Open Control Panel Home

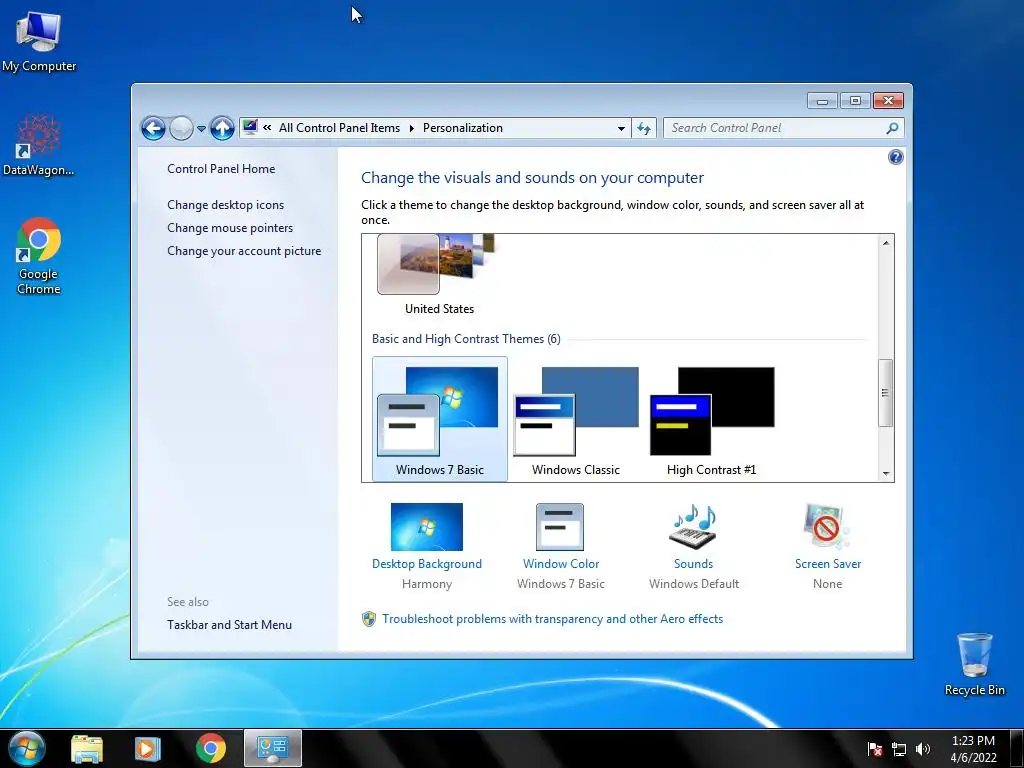(221, 168)
